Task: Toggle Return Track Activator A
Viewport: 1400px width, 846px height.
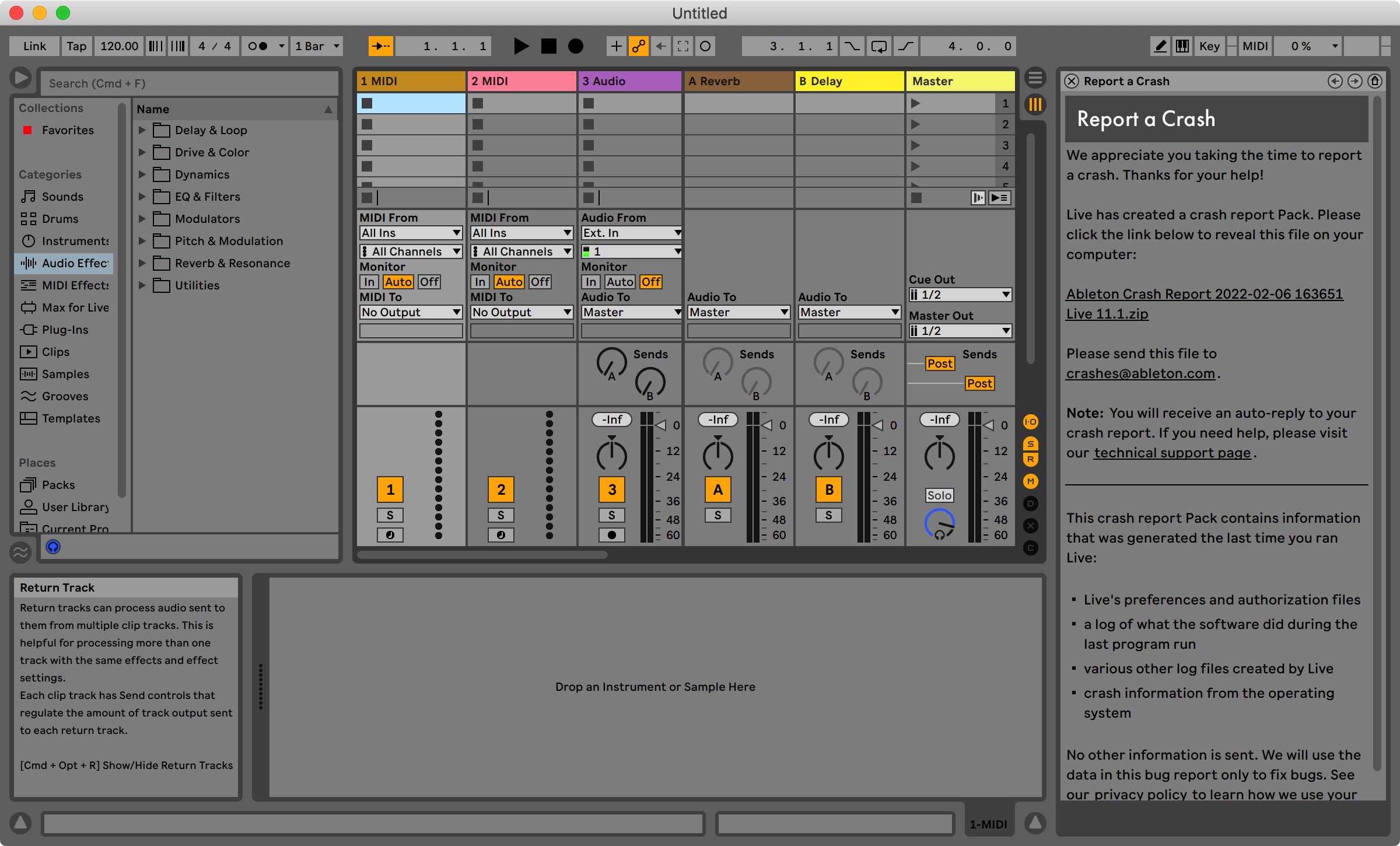Action: click(x=718, y=490)
